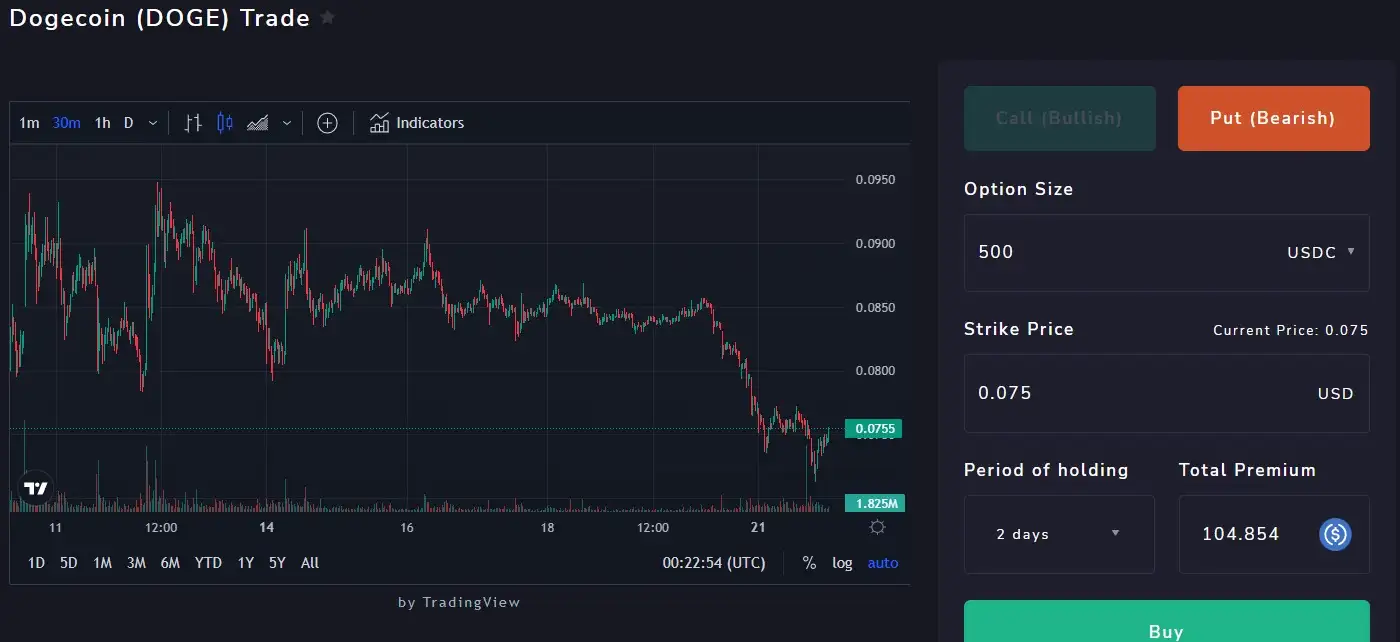Click the compare/add symbol plus icon
Image resolution: width=1400 pixels, height=642 pixels.
[327, 123]
